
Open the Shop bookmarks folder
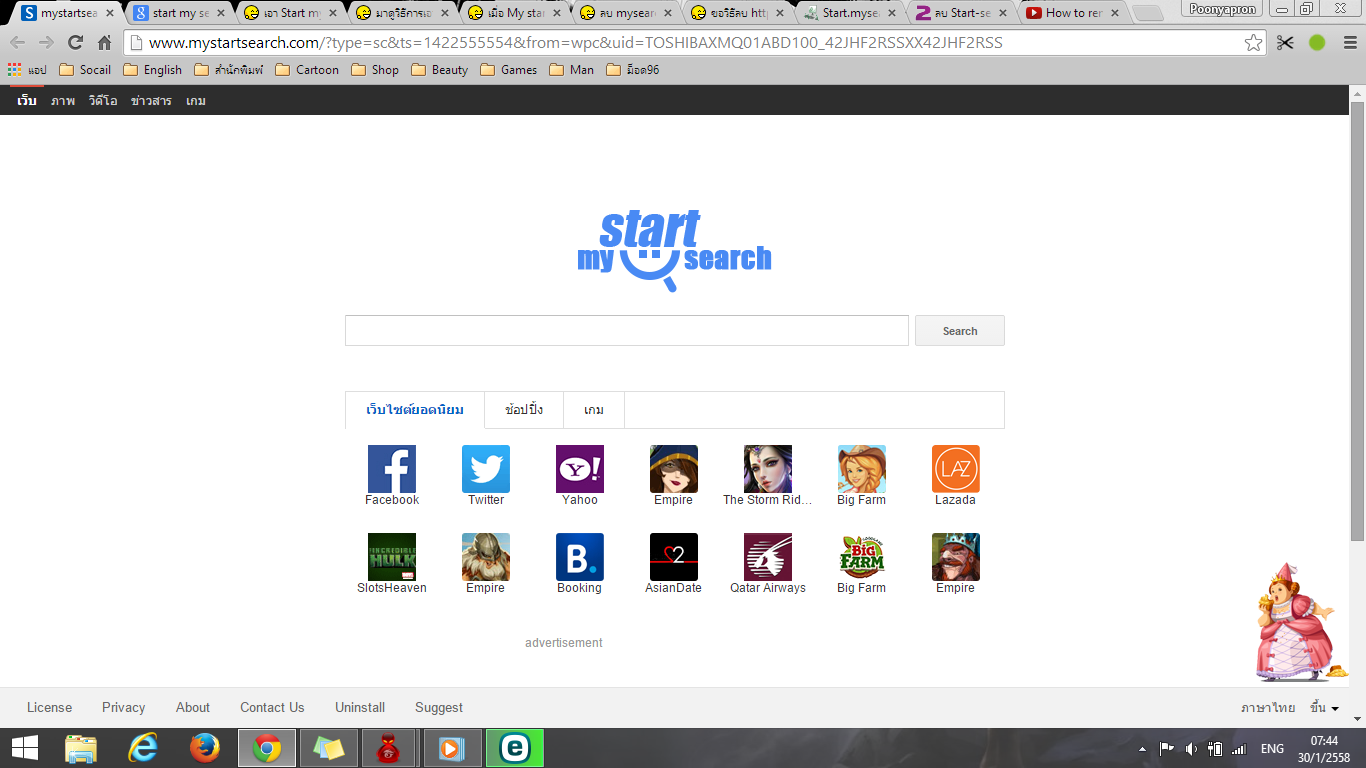pyautogui.click(x=374, y=70)
